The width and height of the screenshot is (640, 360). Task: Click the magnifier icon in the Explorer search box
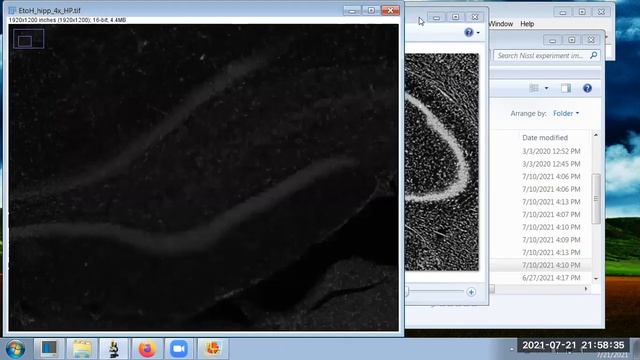(x=593, y=56)
